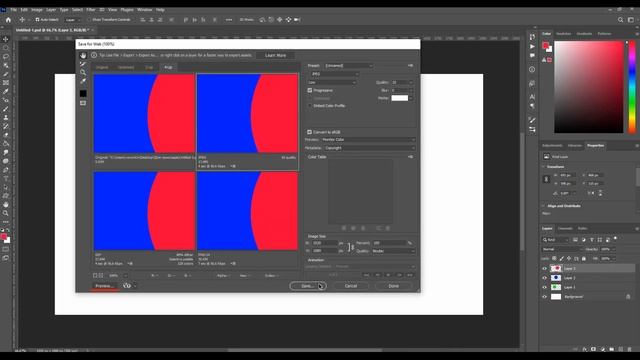Select the Horizontal Type tool

(x=6, y=178)
